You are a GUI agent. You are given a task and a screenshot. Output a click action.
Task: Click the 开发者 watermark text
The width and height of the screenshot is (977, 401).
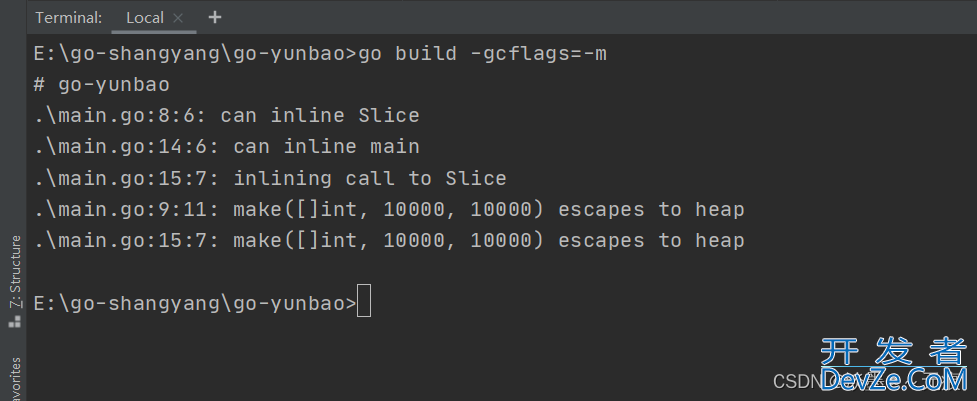(894, 352)
